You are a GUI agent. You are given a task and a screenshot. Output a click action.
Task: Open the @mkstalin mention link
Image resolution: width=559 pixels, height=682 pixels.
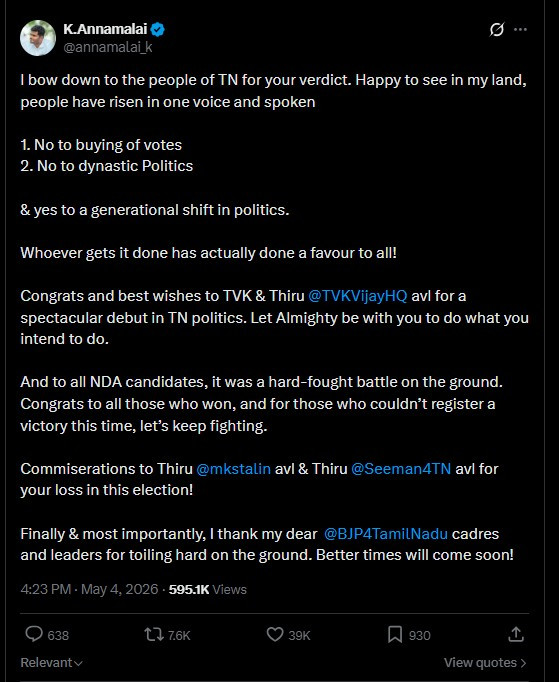234,469
